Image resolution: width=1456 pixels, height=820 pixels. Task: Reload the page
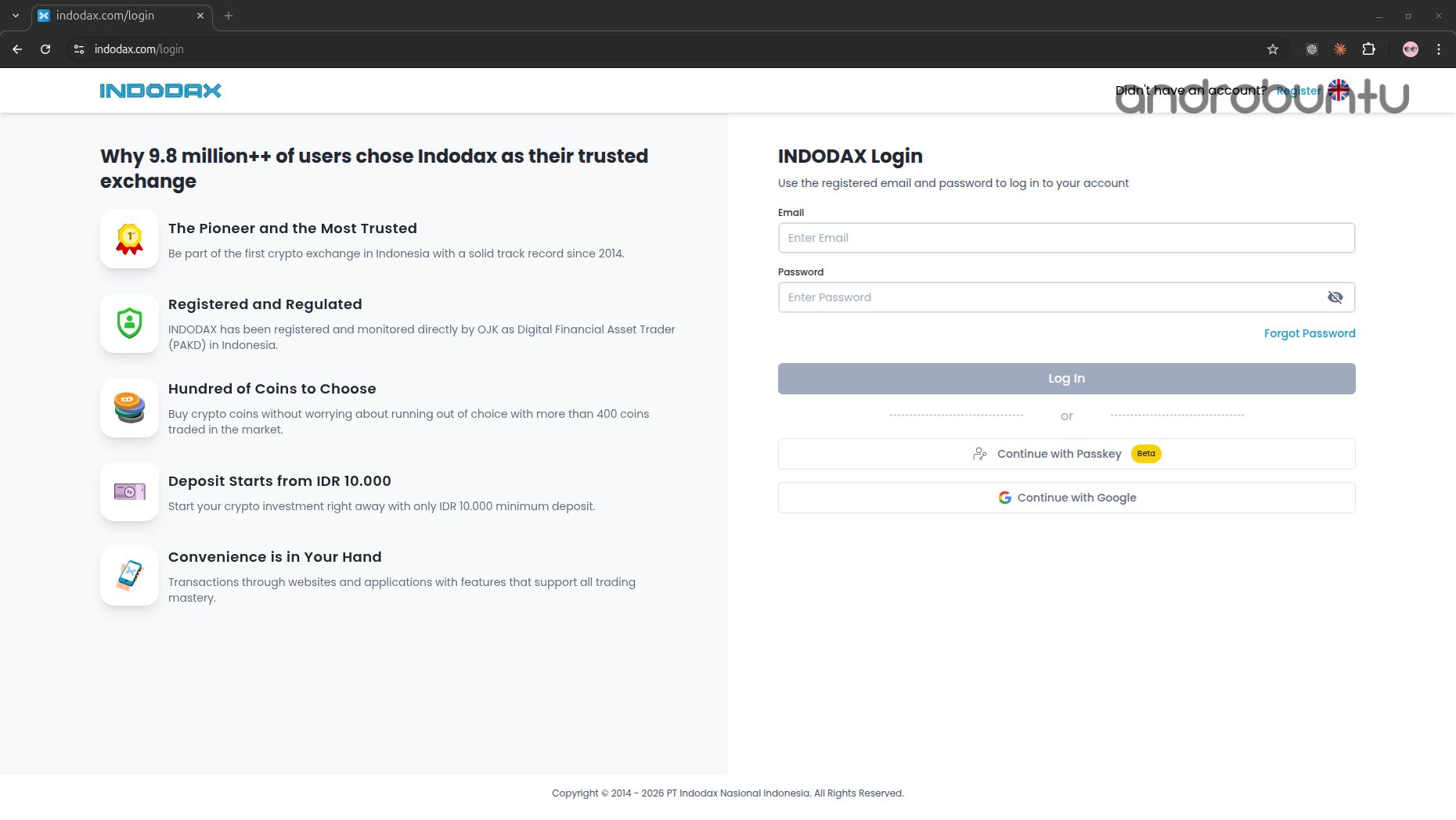click(x=45, y=49)
